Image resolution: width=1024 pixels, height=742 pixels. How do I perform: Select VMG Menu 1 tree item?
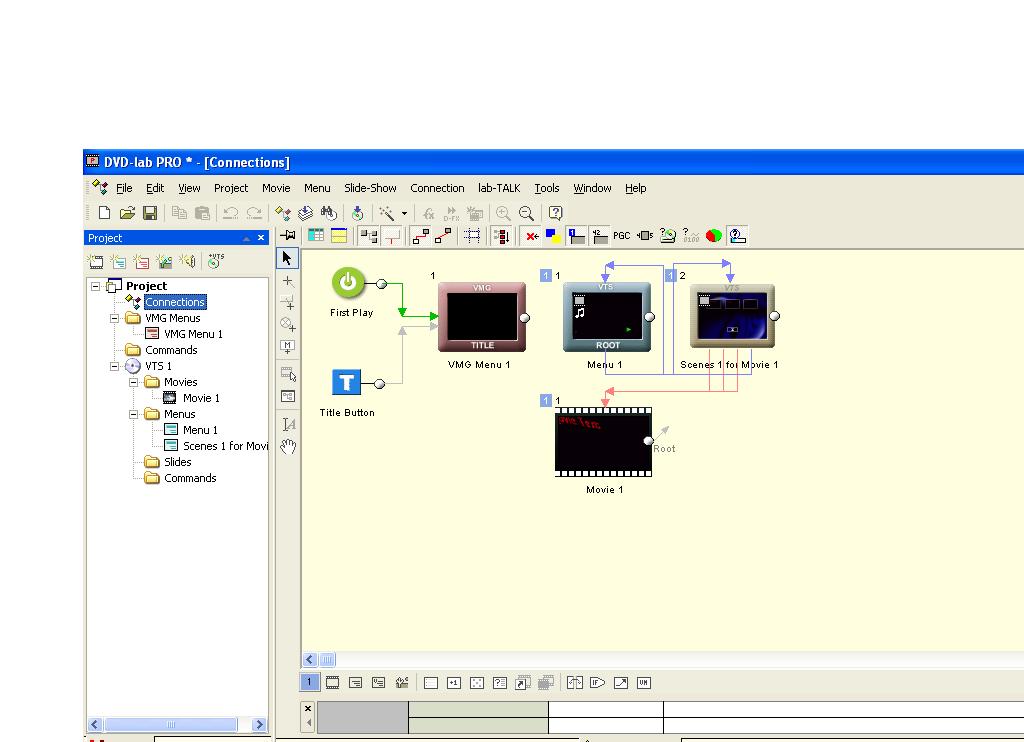pyautogui.click(x=193, y=334)
